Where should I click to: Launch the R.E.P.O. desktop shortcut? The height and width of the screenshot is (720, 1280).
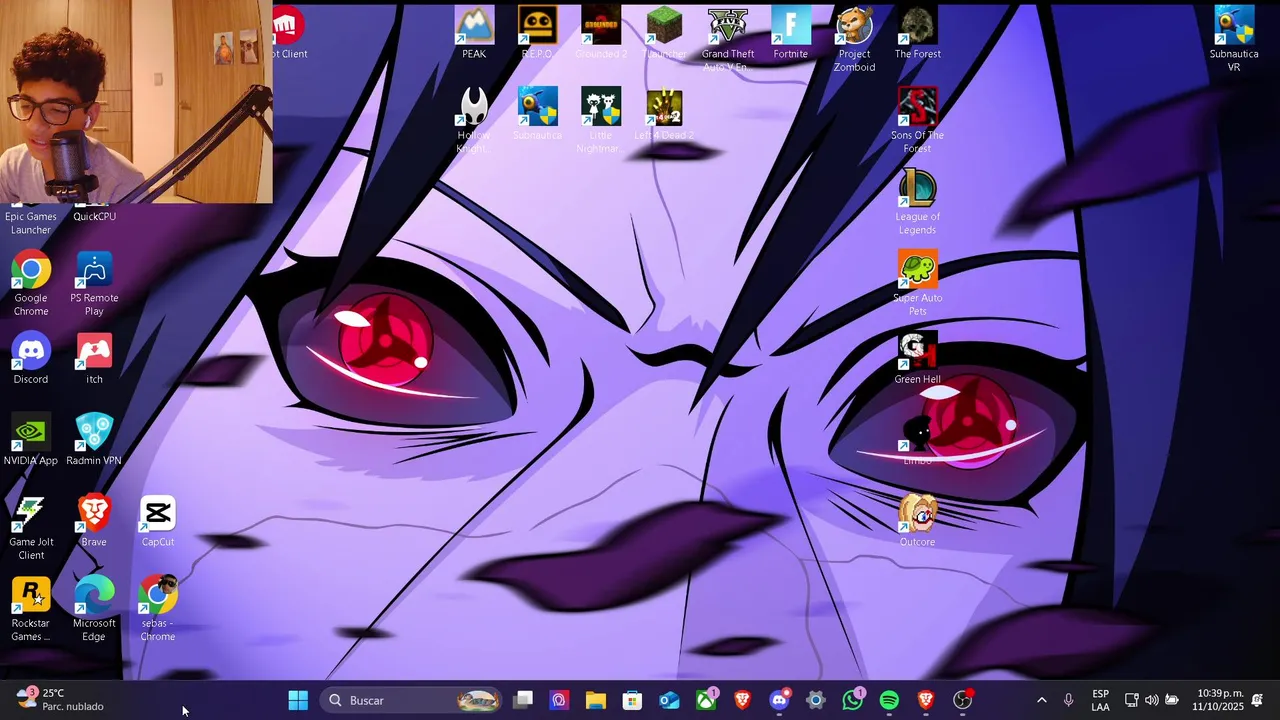coord(537,31)
